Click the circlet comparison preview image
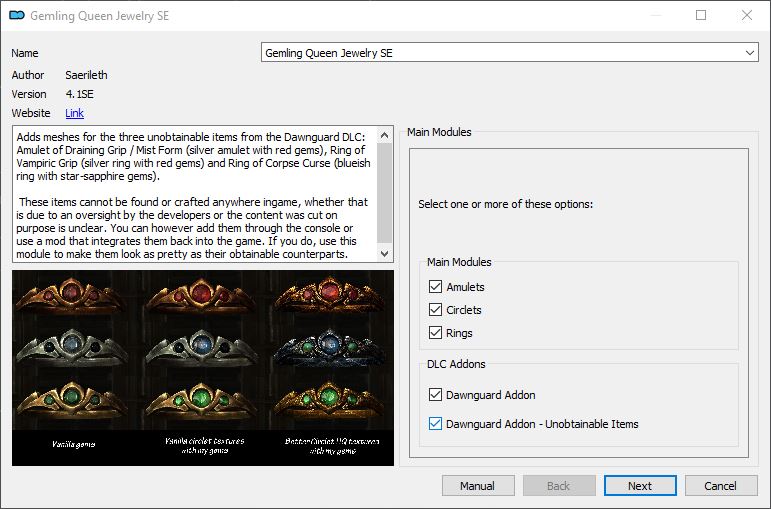 point(203,368)
